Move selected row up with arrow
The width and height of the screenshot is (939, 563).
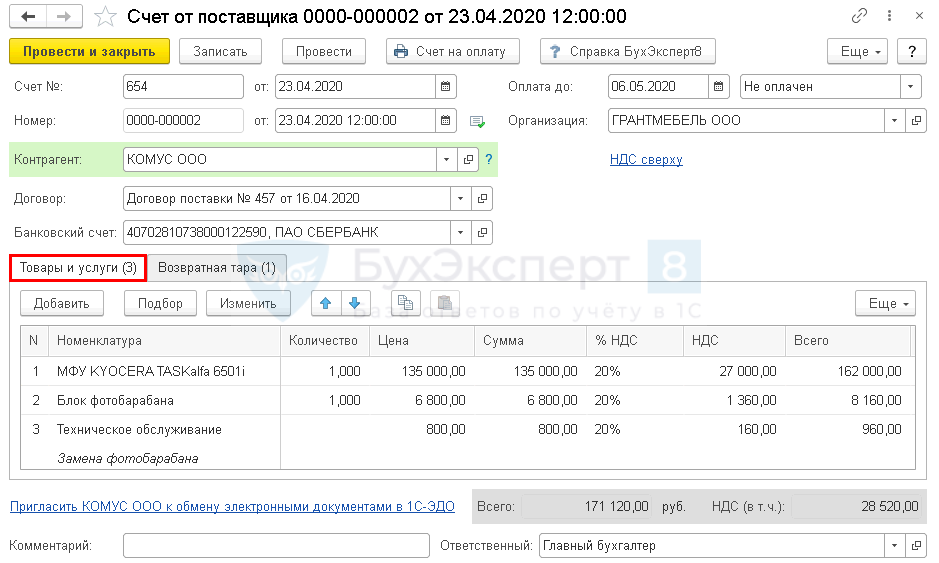tap(326, 303)
